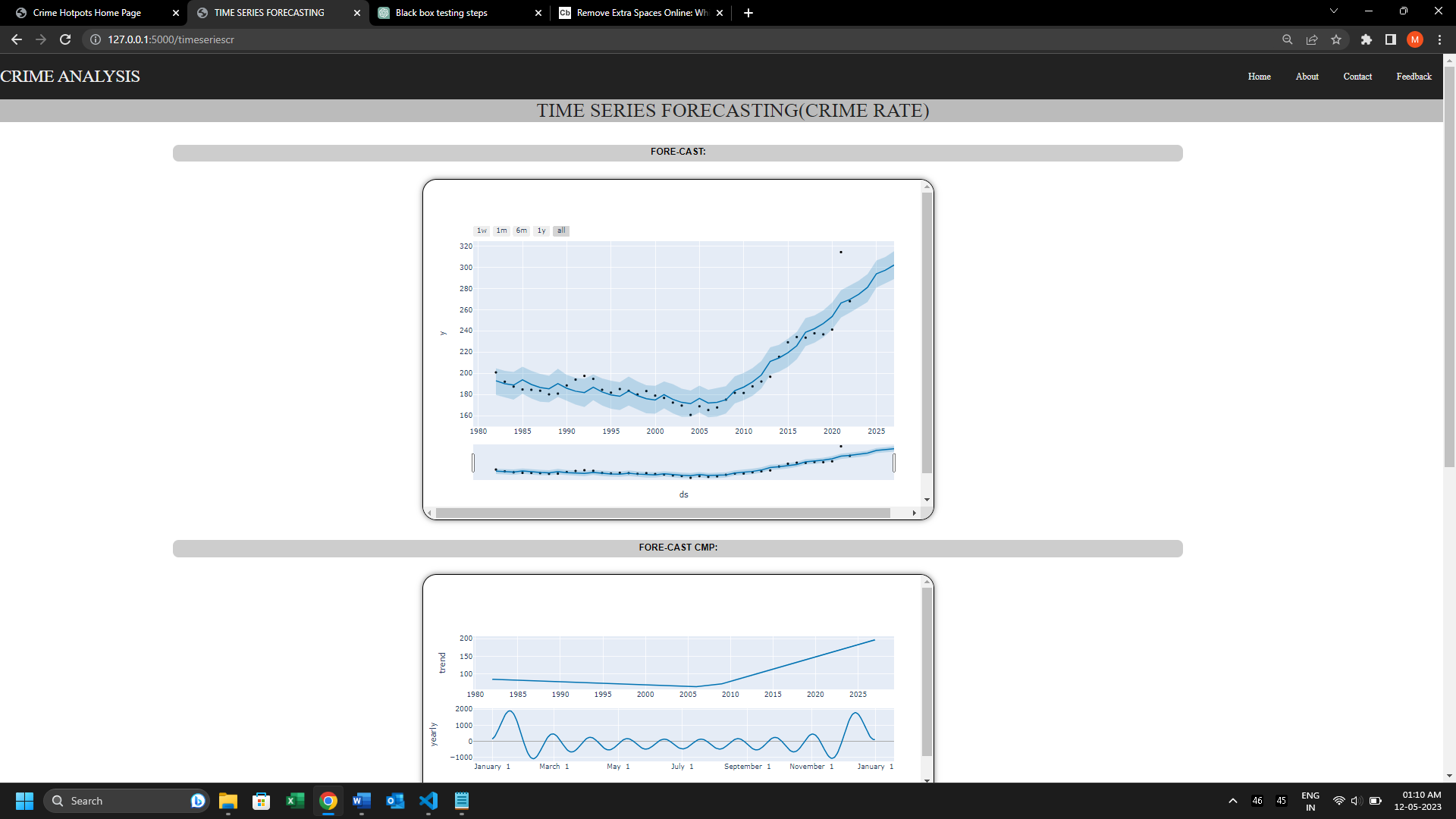Viewport: 1456px width, 819px height.
Task: Select the '1m' range on the forecast chart
Action: pyautogui.click(x=501, y=231)
